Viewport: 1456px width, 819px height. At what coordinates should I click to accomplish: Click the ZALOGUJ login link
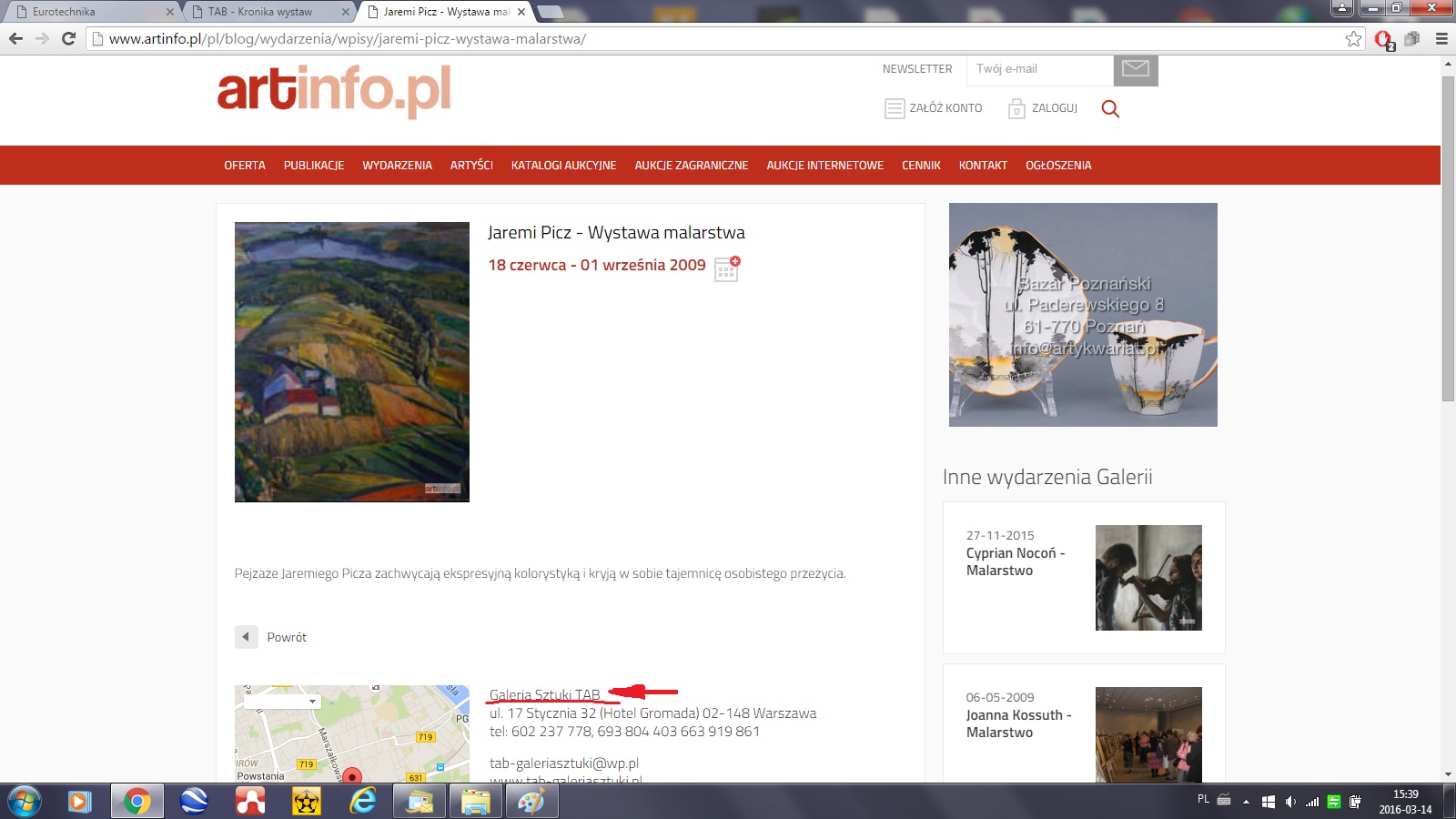click(1043, 108)
